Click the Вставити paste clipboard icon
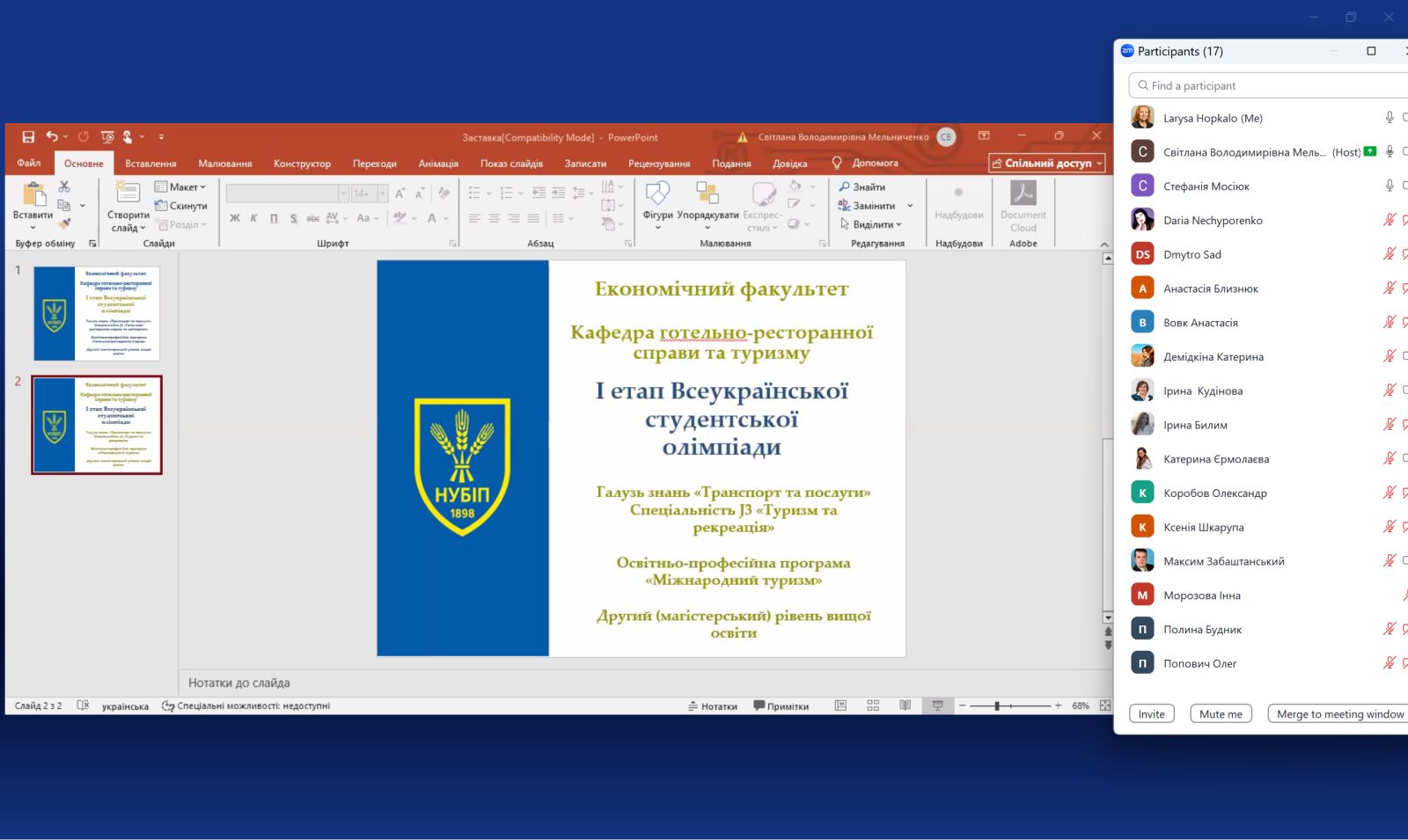1408x840 pixels. coord(33,194)
